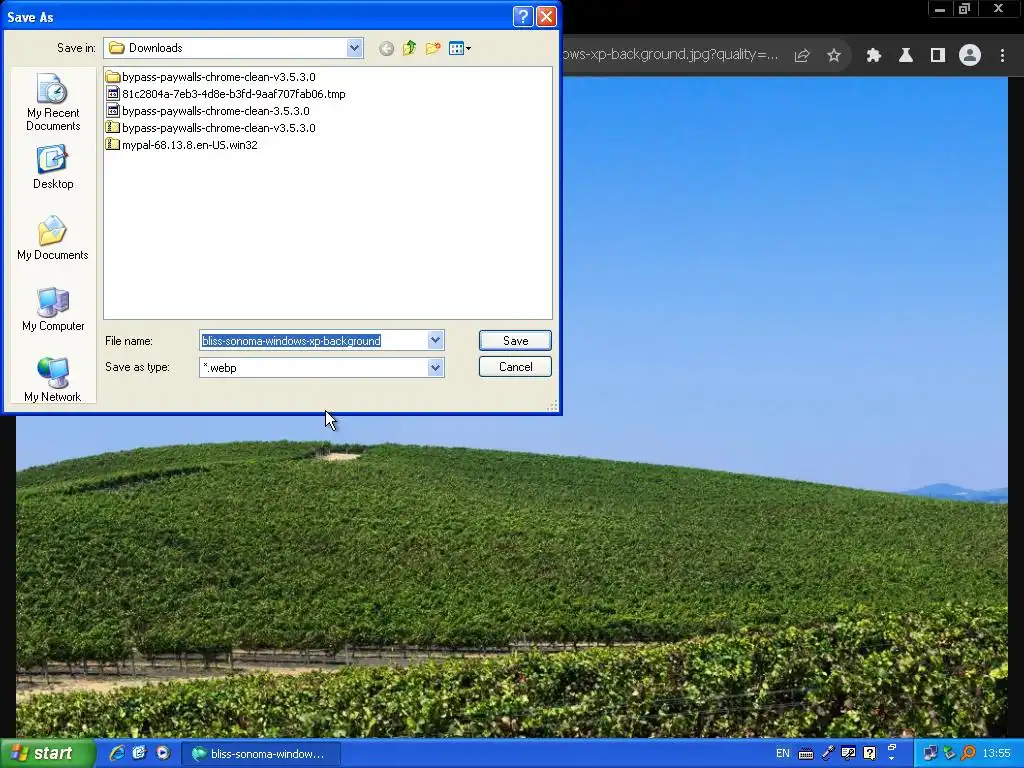The image size is (1024, 768).
Task: Jump to Desktop in places bar
Action: (x=53, y=168)
